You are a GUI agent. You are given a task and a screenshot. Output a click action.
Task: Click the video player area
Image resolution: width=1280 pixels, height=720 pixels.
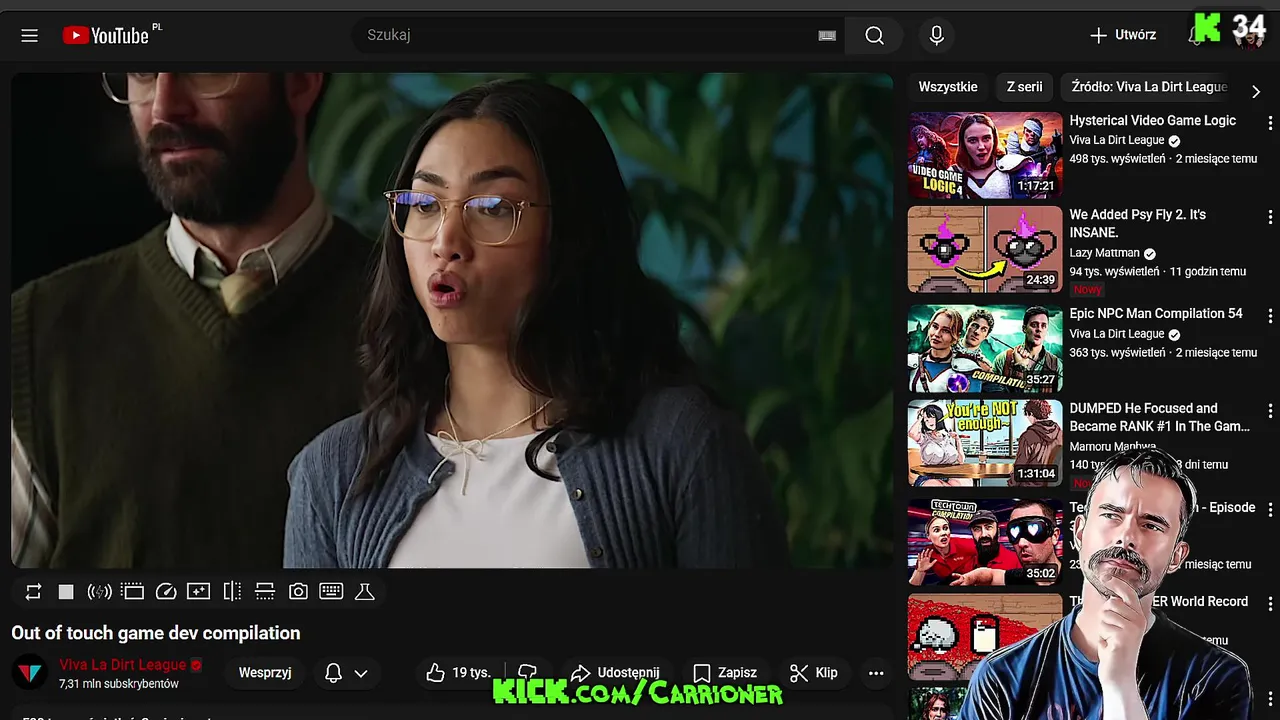tap(452, 320)
